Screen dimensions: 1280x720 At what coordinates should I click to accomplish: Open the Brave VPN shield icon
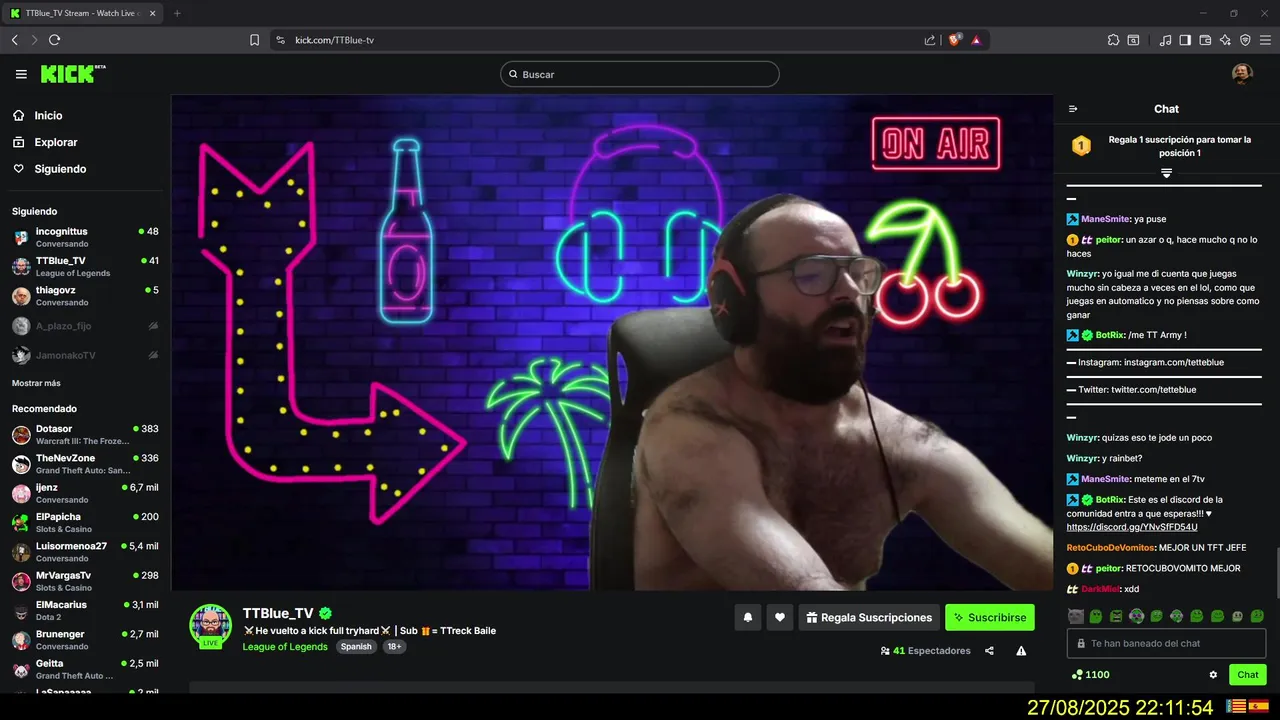[1245, 40]
